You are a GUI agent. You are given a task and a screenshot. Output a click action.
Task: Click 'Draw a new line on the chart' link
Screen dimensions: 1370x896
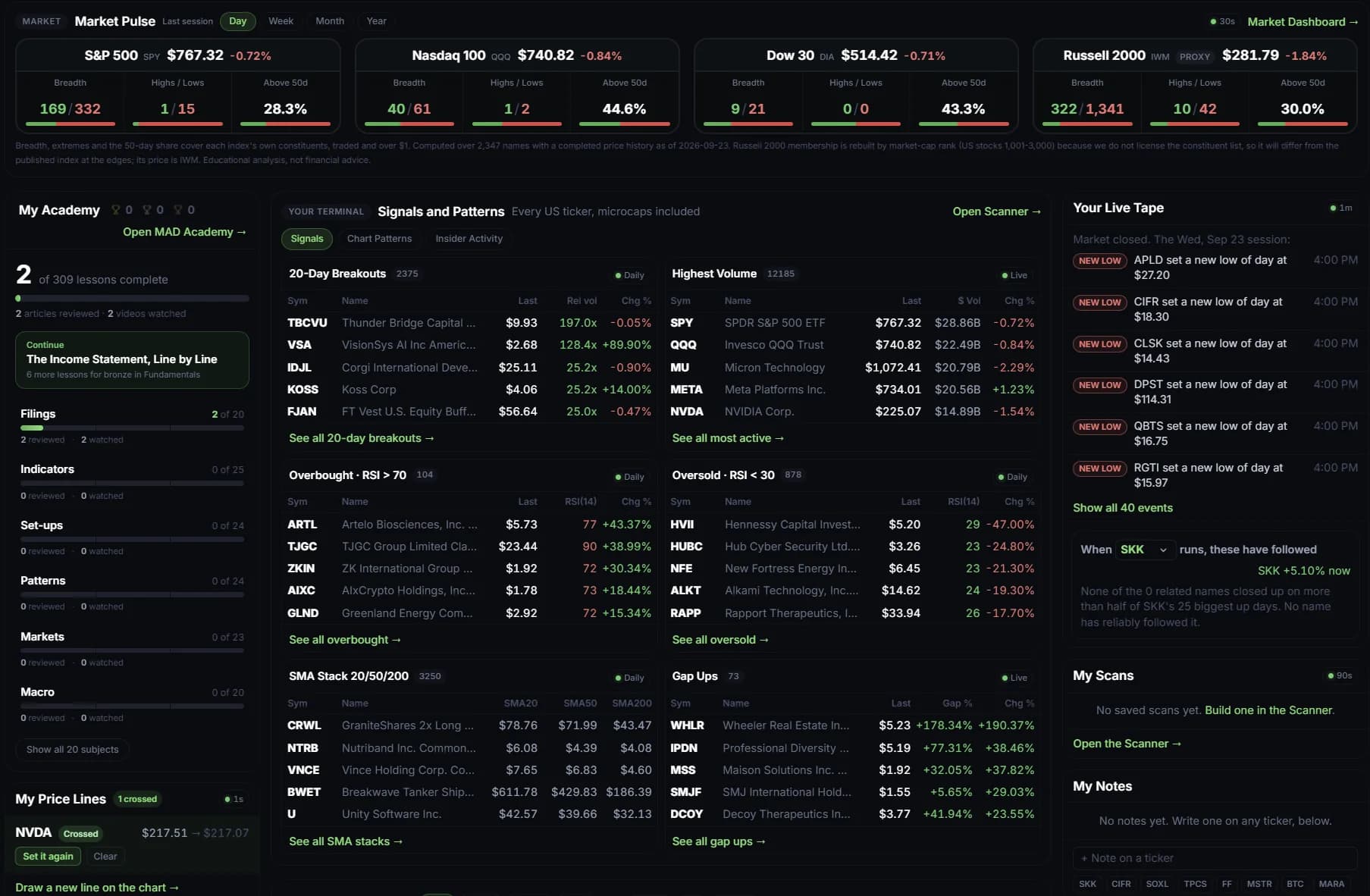point(97,888)
